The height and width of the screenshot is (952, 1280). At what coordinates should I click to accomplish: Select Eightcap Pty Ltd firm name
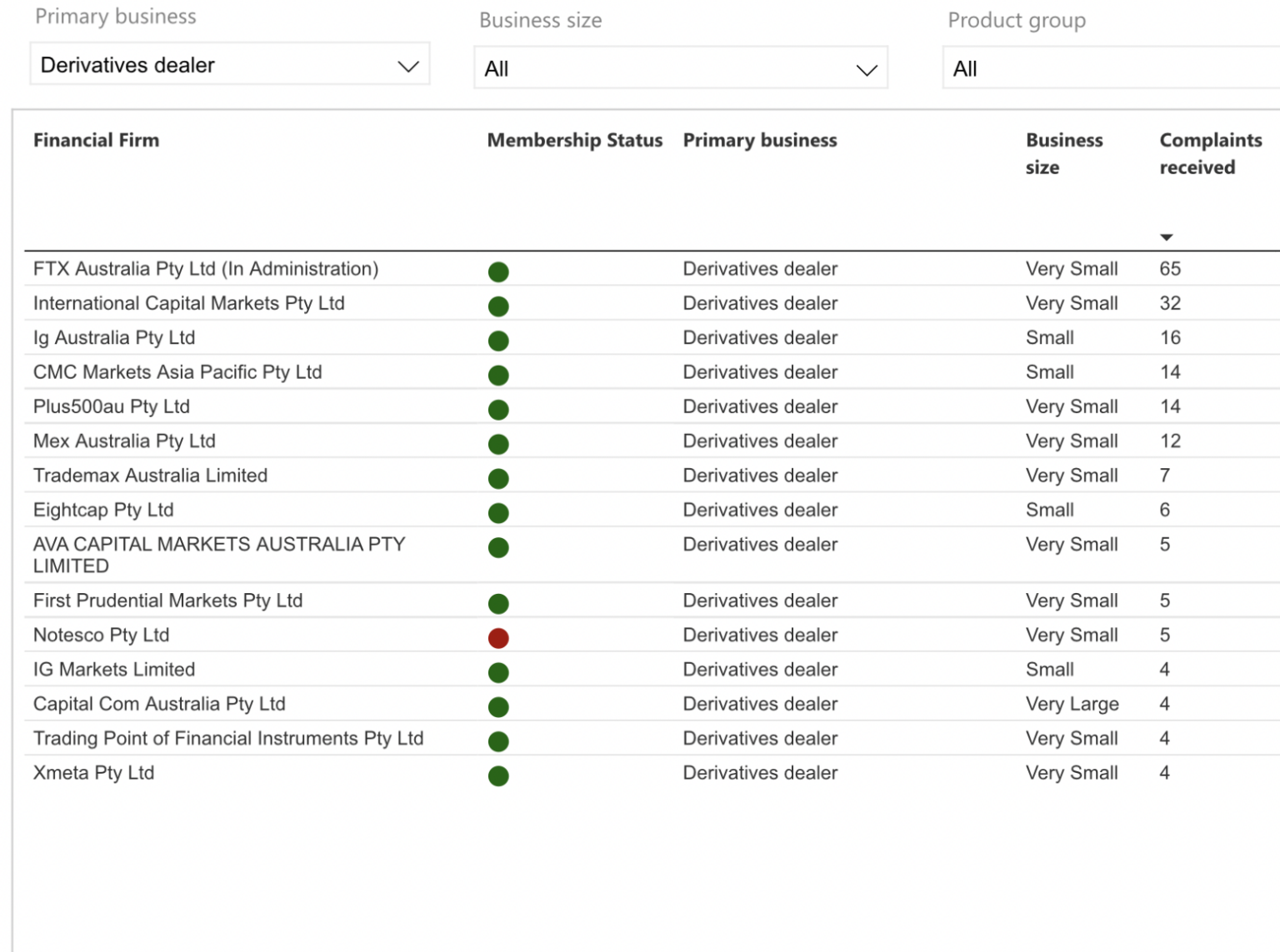coord(103,510)
